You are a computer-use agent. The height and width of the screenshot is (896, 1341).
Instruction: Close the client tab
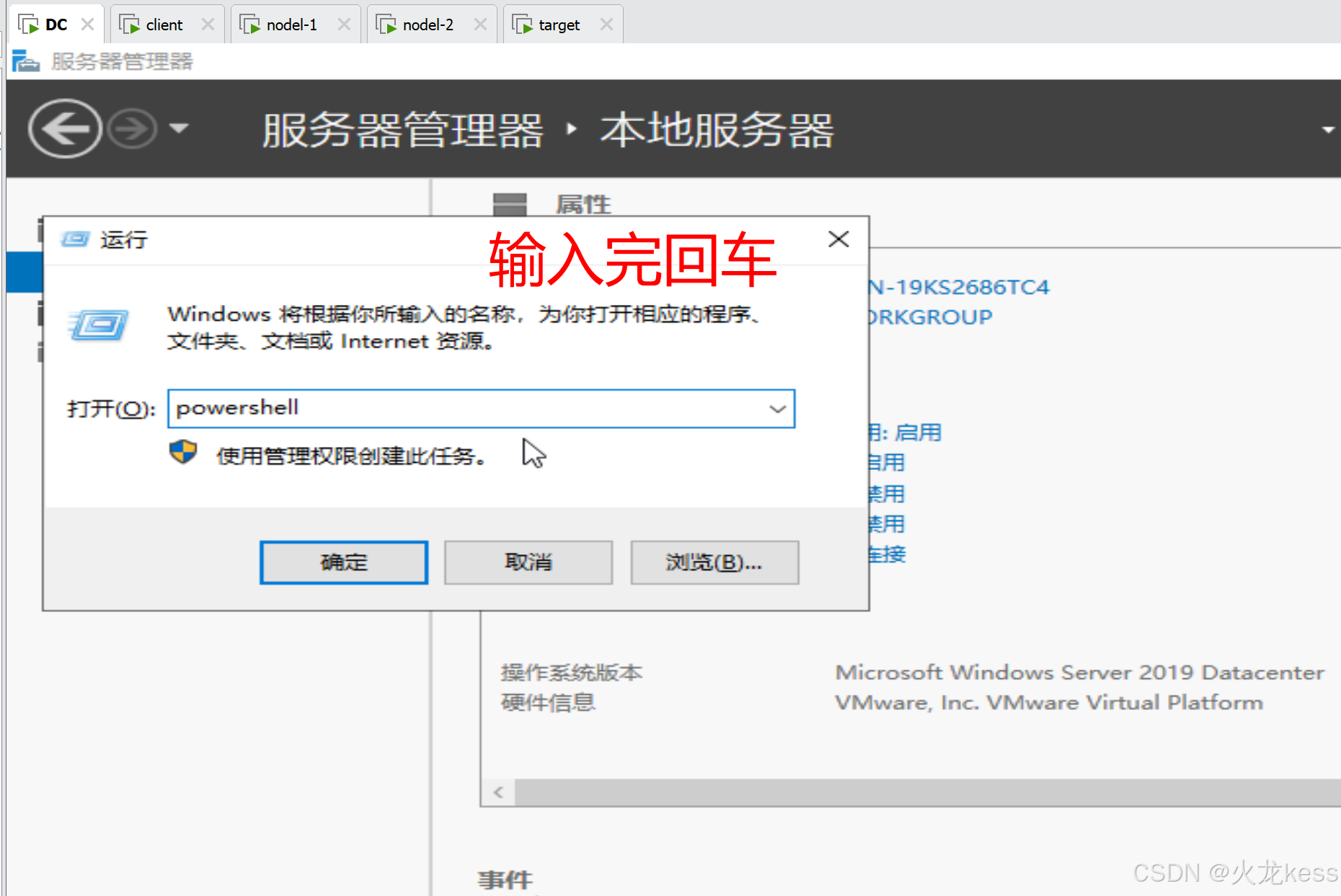pyautogui.click(x=208, y=25)
